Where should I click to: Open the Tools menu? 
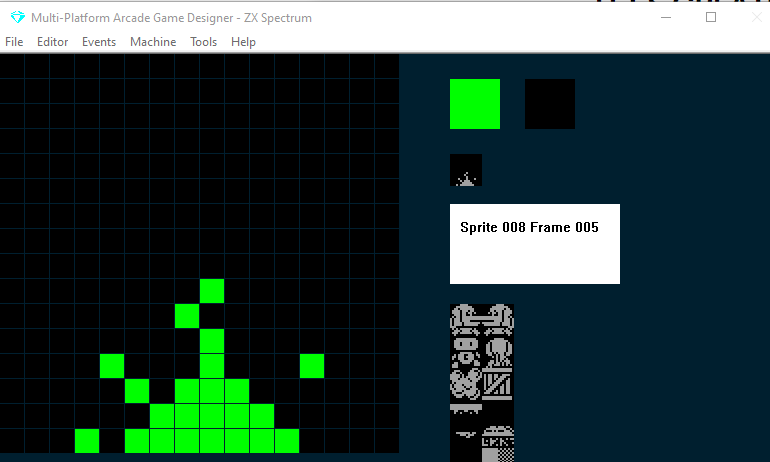click(x=203, y=42)
